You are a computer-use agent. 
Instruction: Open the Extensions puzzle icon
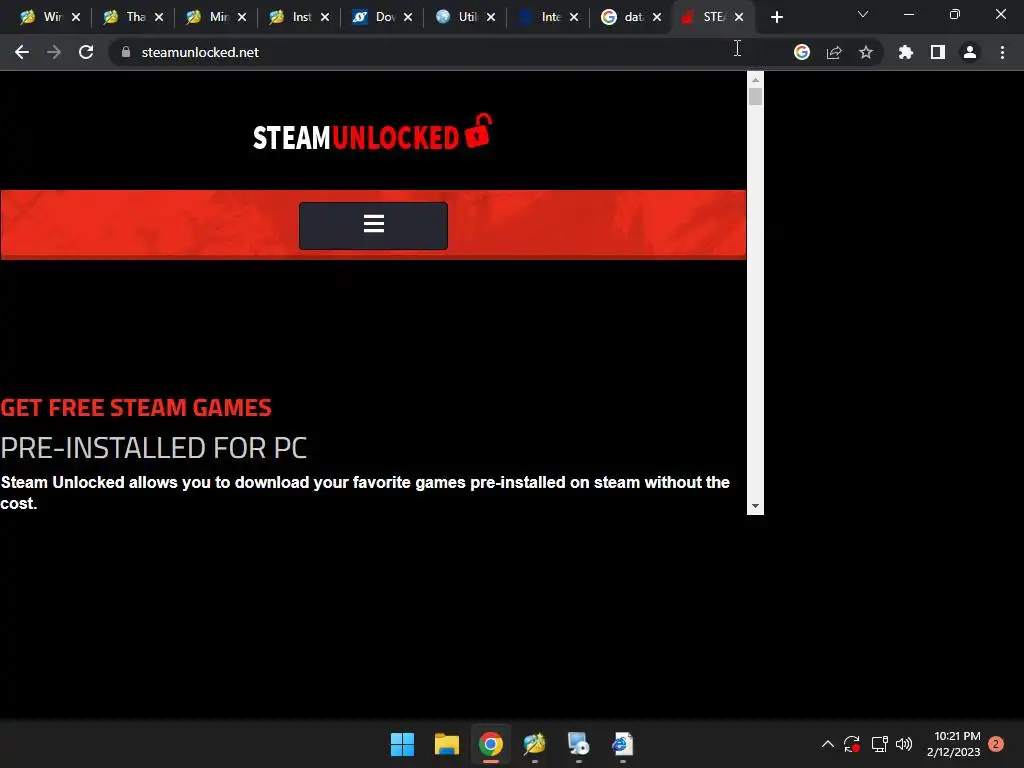click(906, 52)
